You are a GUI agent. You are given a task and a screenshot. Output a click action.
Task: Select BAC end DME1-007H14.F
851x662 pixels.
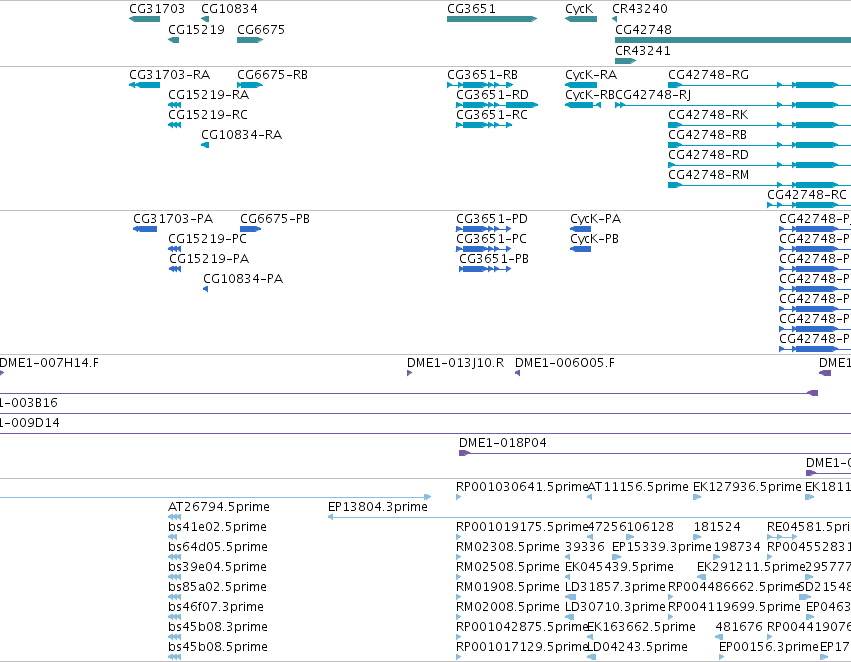[49, 363]
